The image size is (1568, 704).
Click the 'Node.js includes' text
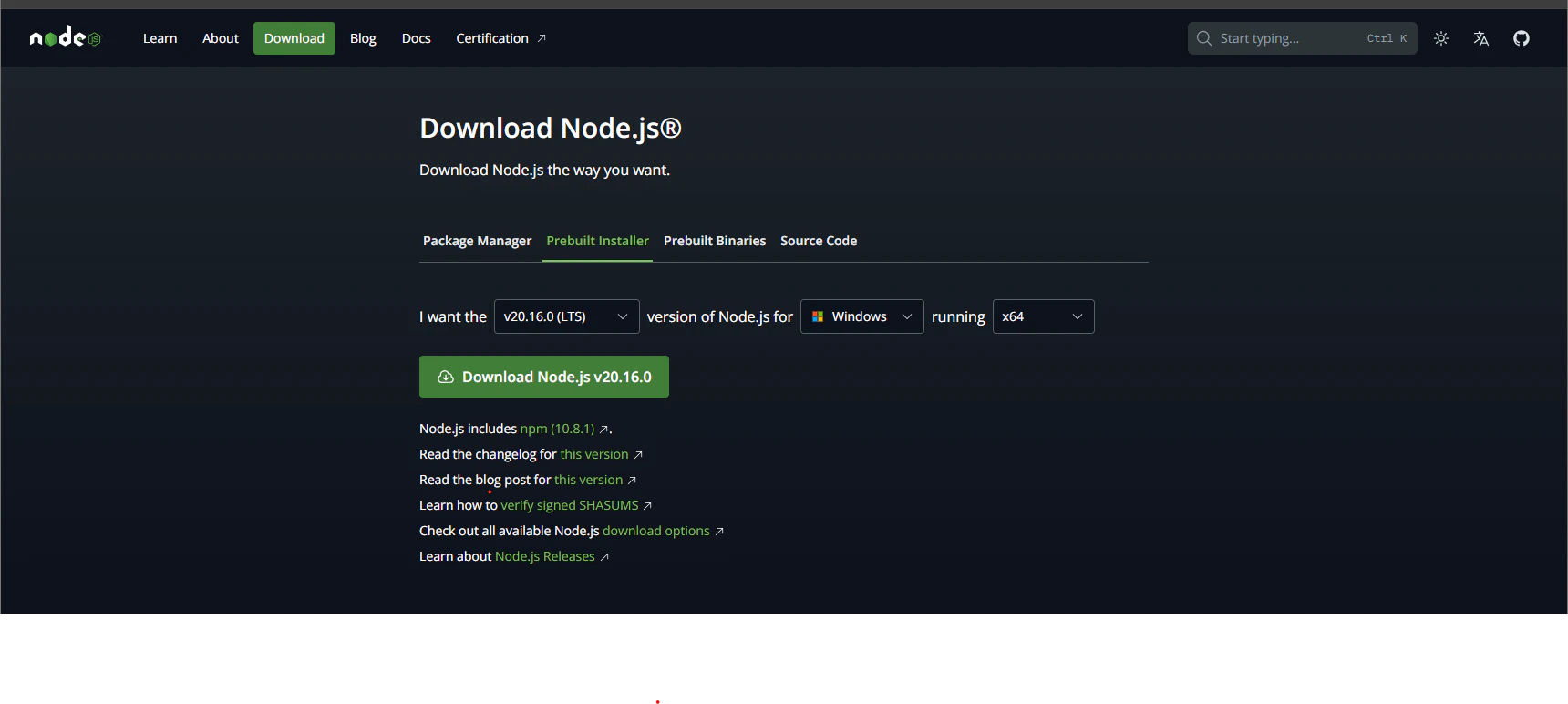[x=468, y=429]
